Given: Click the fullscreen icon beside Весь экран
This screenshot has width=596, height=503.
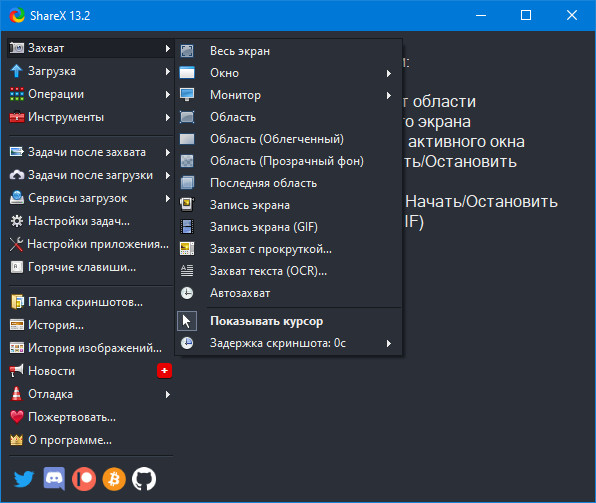Looking at the screenshot, I should click(x=187, y=51).
